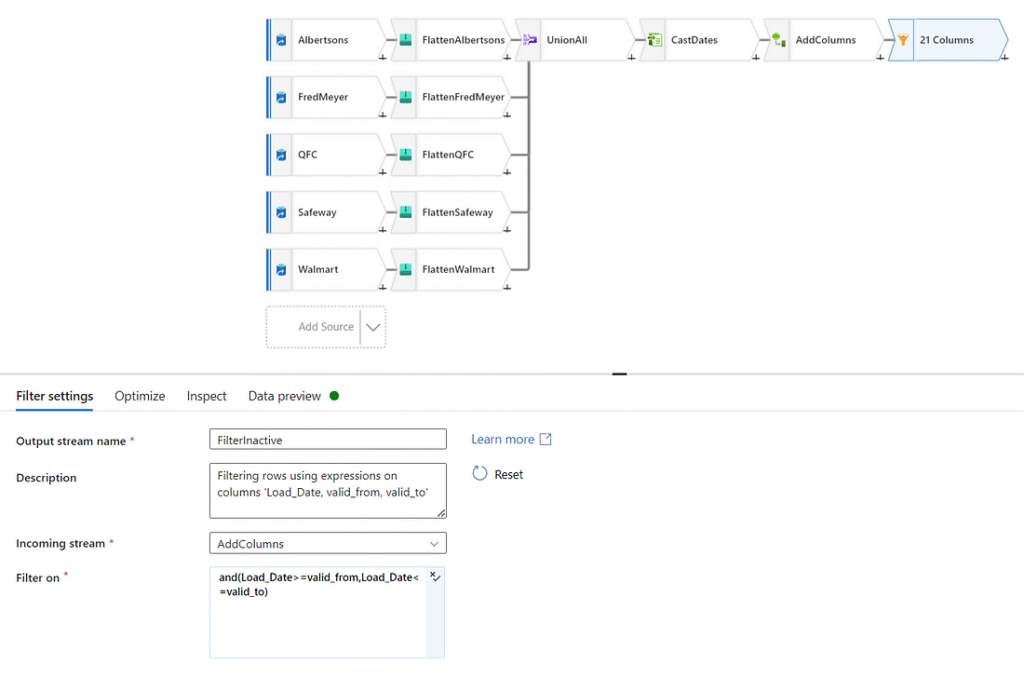The image size is (1024, 692).
Task: Select the CastDates node label
Action: (x=694, y=40)
